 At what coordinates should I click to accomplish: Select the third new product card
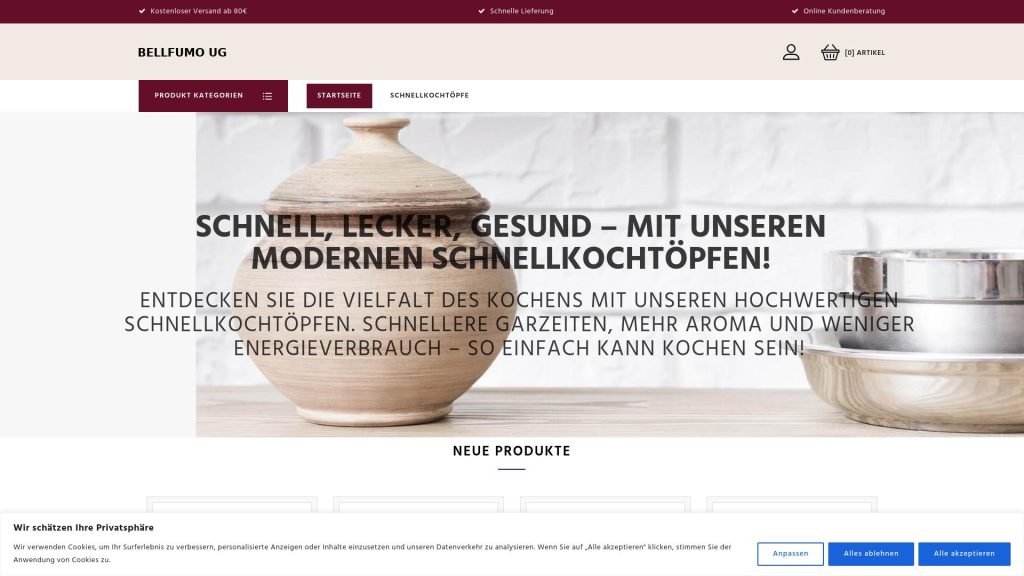pyautogui.click(x=605, y=506)
